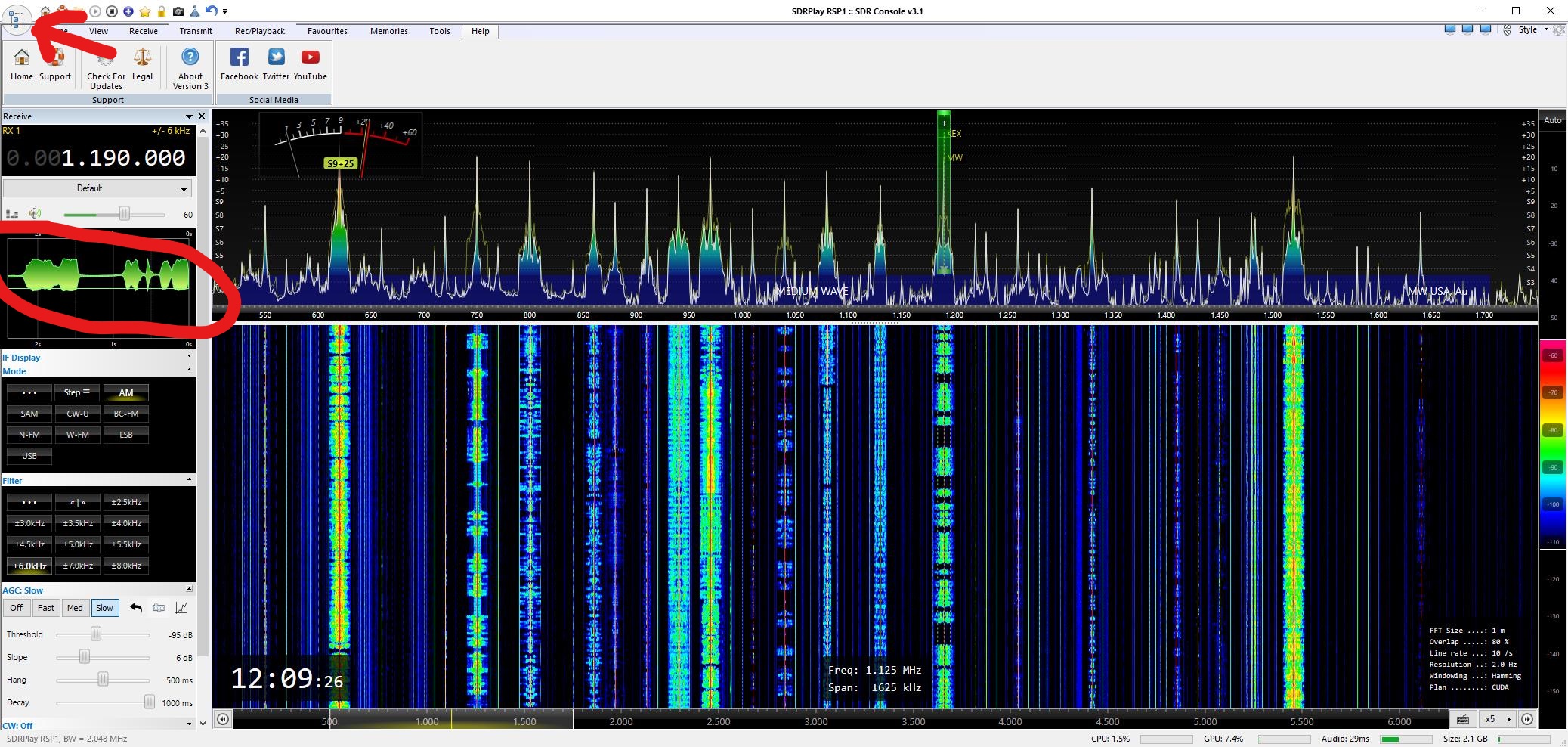This screenshot has height=747, width=1568.
Task: Open the Rec/Playback ribbon tab
Action: tap(259, 31)
